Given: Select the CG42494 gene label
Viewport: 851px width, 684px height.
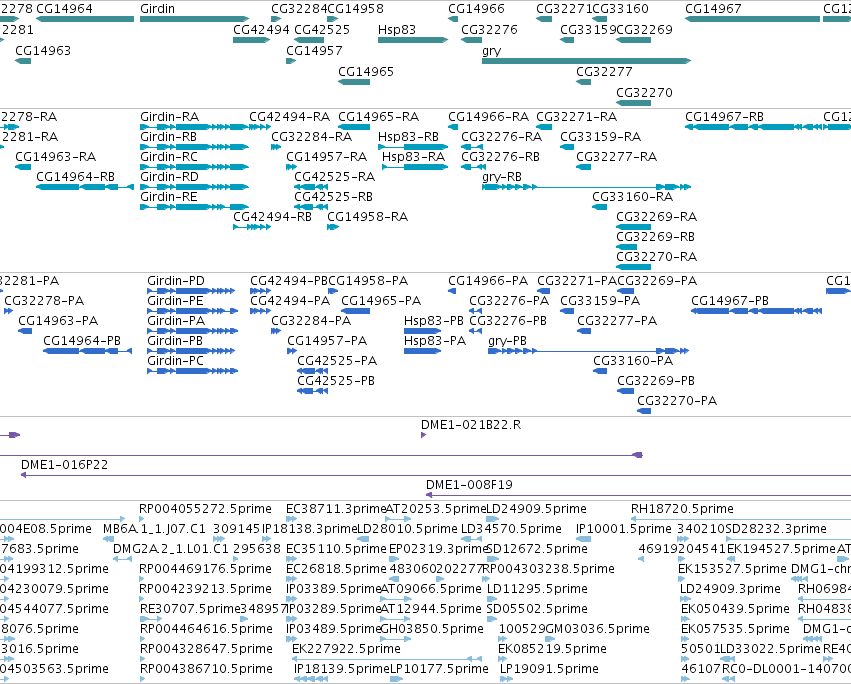Looking at the screenshot, I should 261,29.
